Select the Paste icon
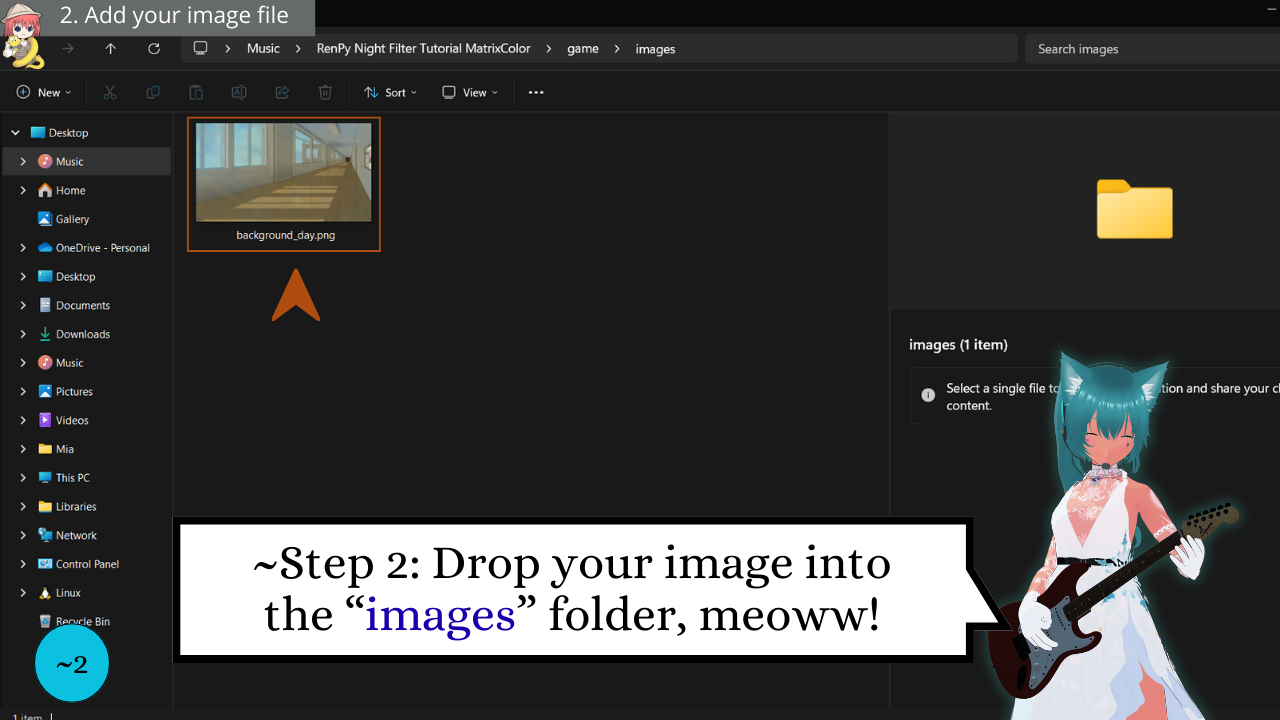 point(196,92)
